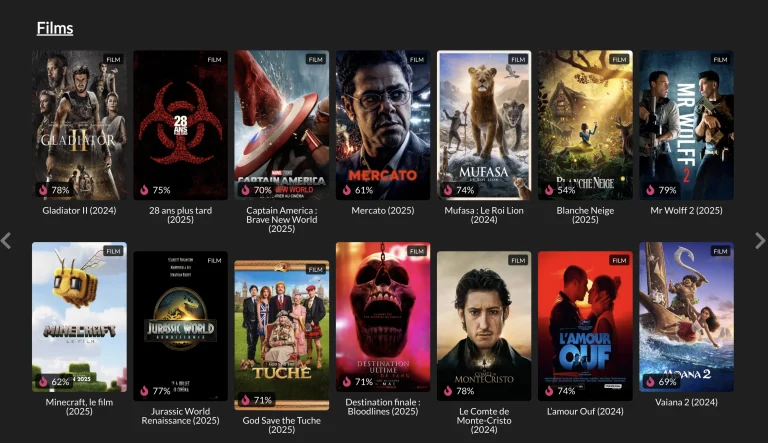Click the FILM badge on Mercato poster
Image resolution: width=768 pixels, height=443 pixels.
click(x=417, y=59)
